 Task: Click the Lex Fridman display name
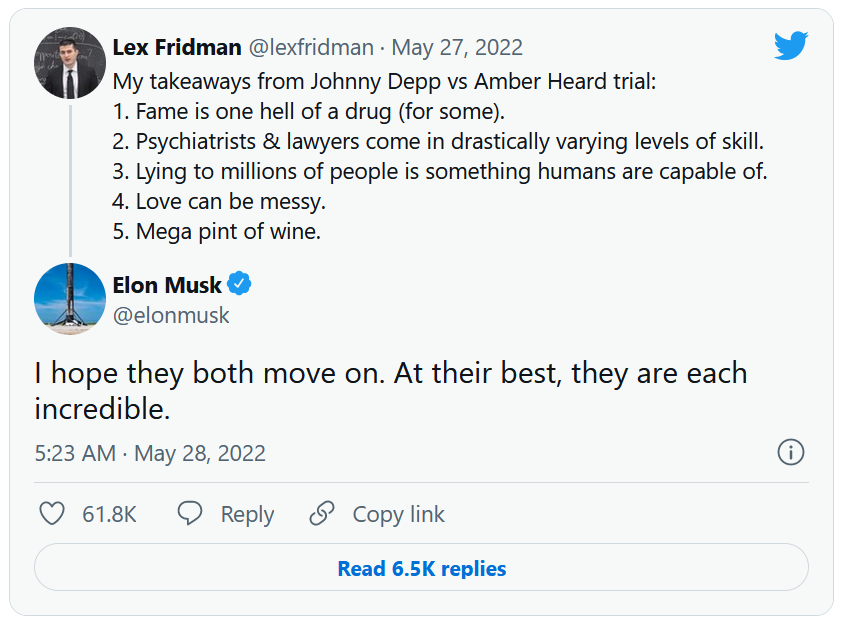[x=177, y=47]
